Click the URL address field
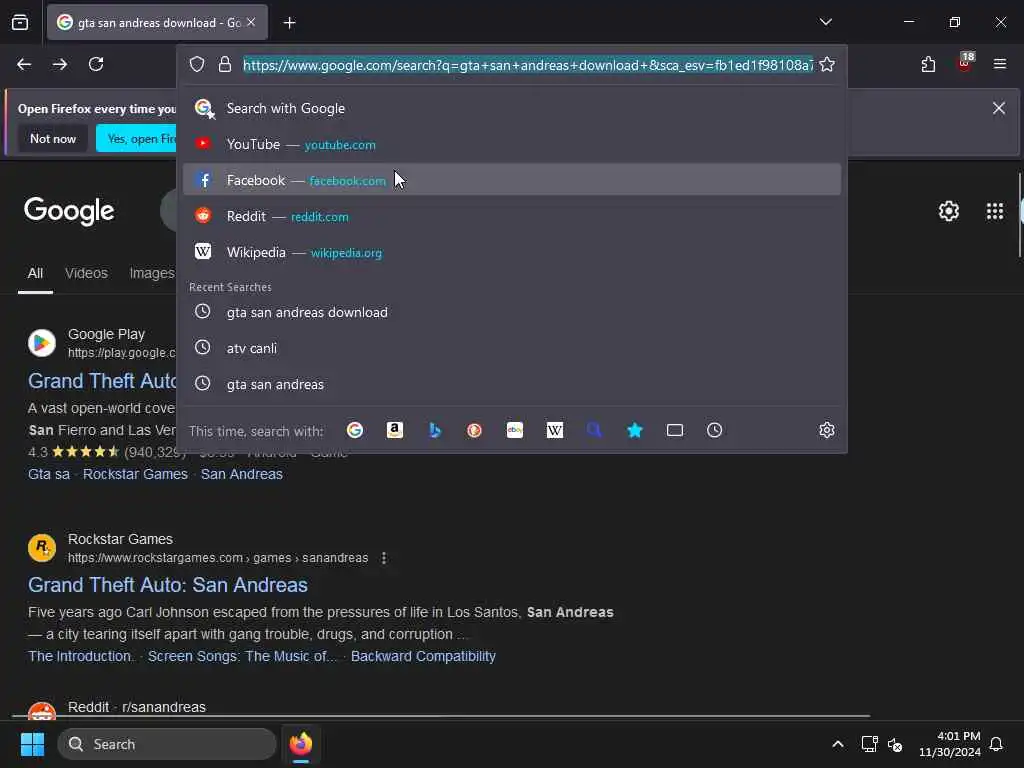 [x=528, y=65]
